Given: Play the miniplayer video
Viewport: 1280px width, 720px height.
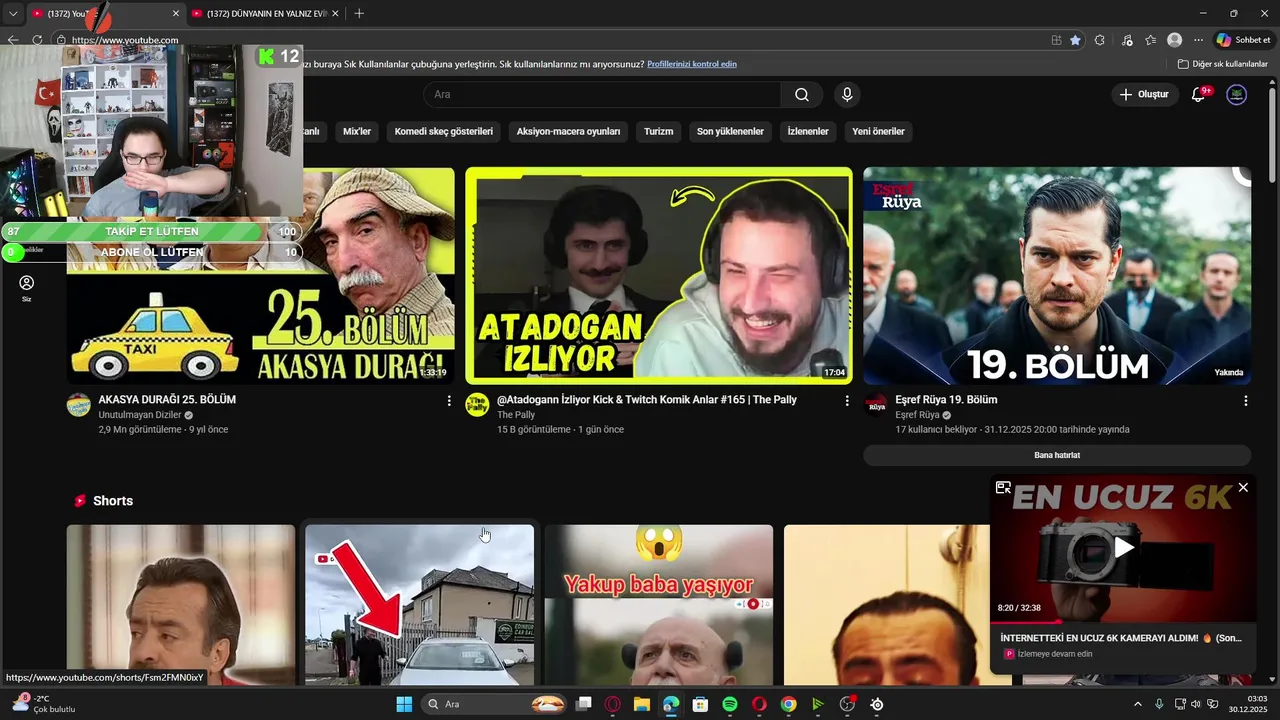Looking at the screenshot, I should pyautogui.click(x=1124, y=547).
